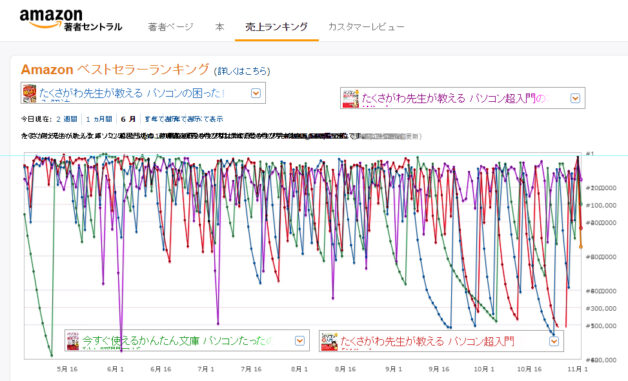Screen dimensions: 628x381
Task: Click the 6月 1 date label
Action: pyautogui.click(x=115, y=369)
